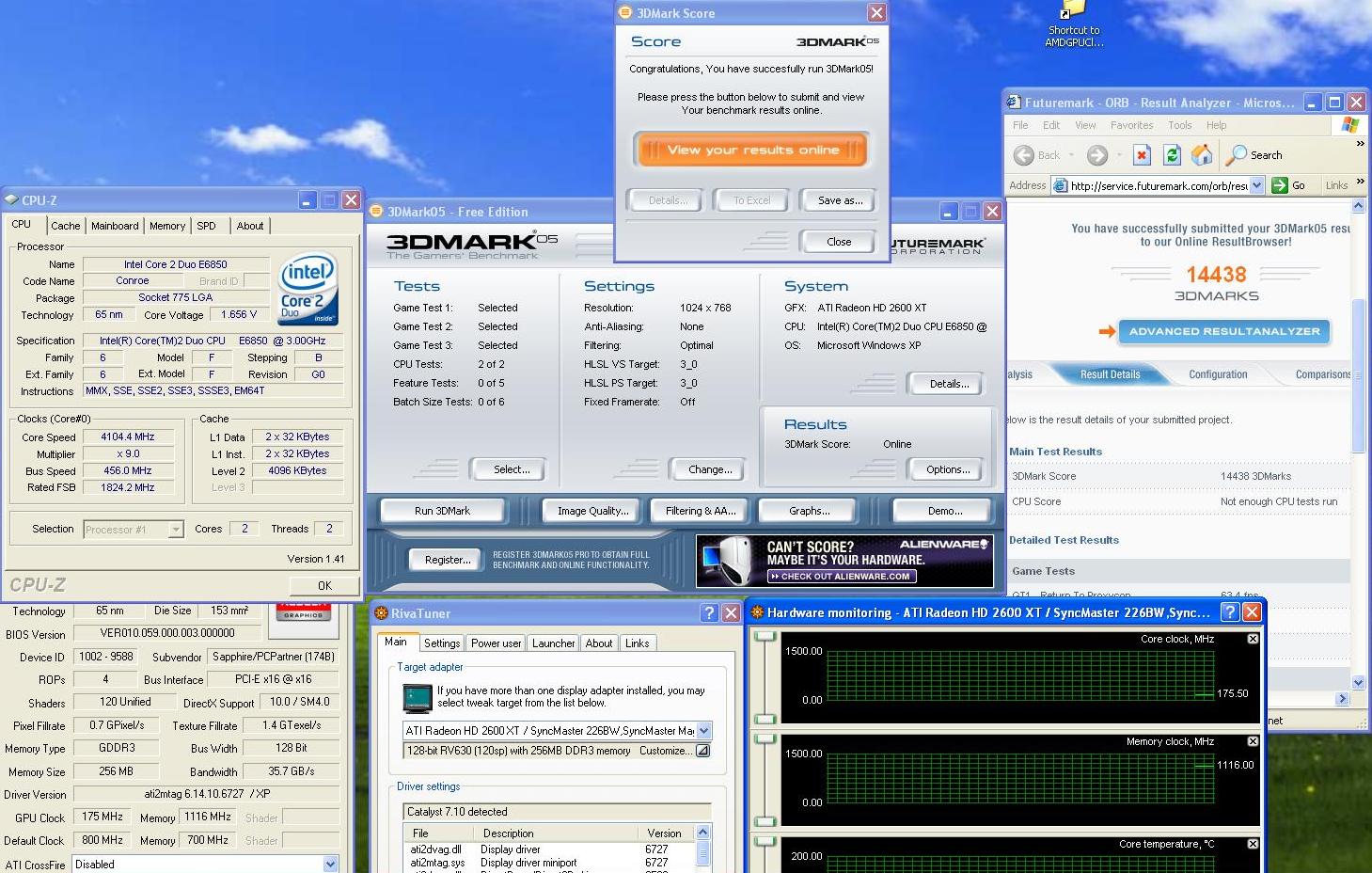The image size is (1372, 873).
Task: Click the green Go arrow beside the address bar
Action: click(1280, 185)
